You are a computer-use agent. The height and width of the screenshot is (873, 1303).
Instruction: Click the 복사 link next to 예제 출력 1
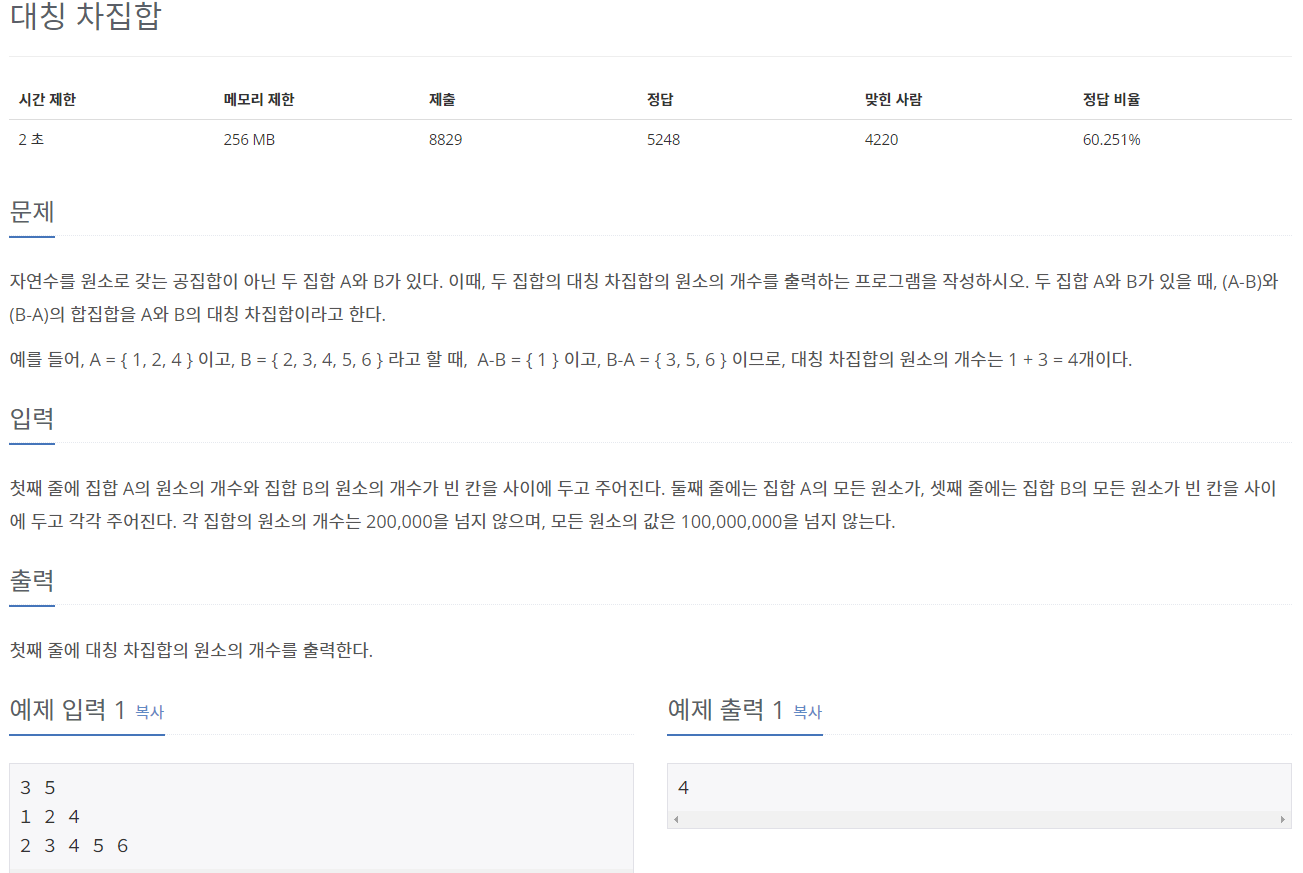[x=807, y=712]
